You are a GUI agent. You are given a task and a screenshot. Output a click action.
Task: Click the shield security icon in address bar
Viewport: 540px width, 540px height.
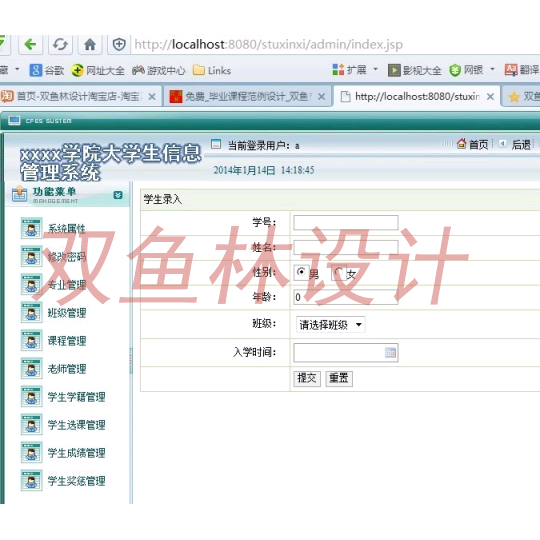(119, 44)
